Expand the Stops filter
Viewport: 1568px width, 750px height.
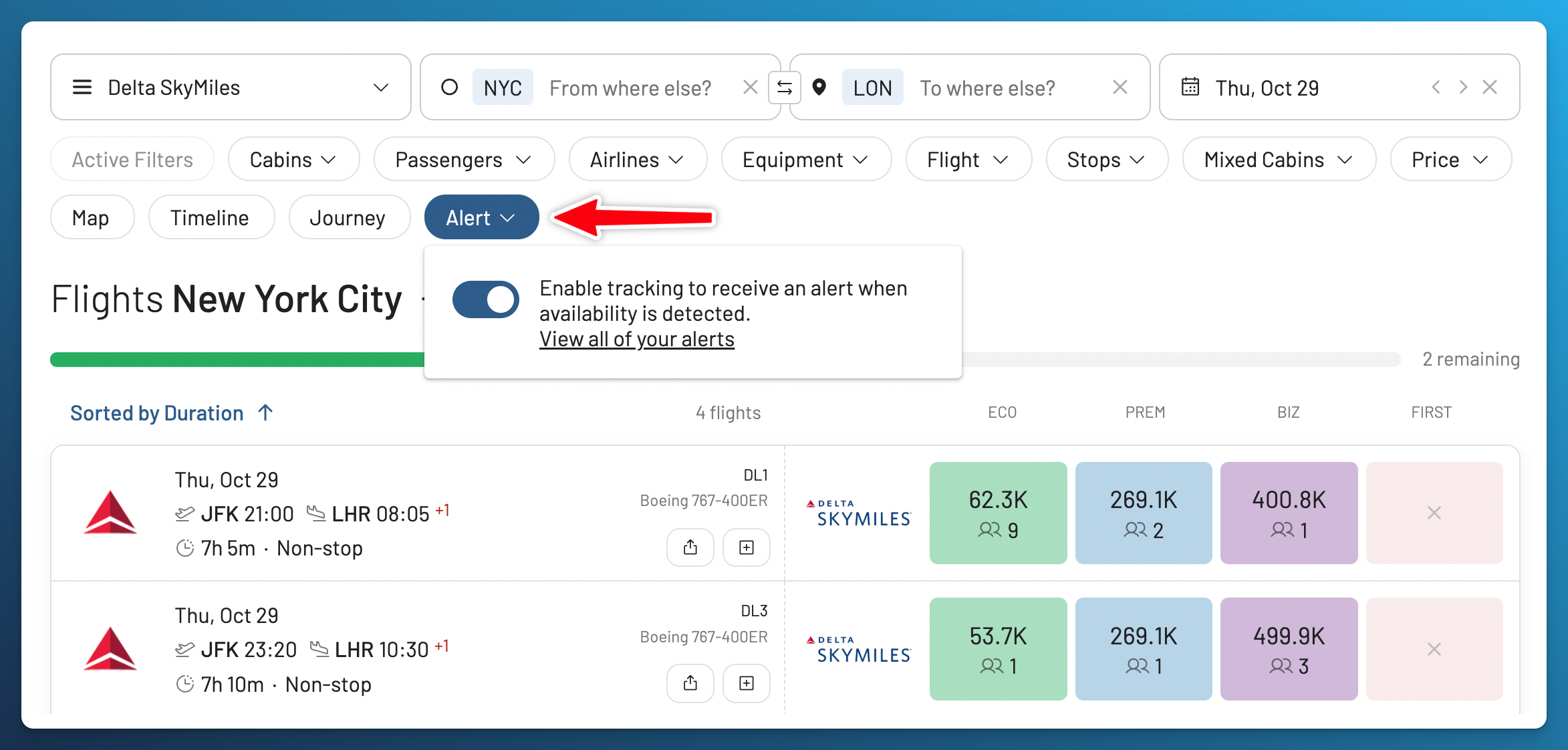[x=1107, y=160]
